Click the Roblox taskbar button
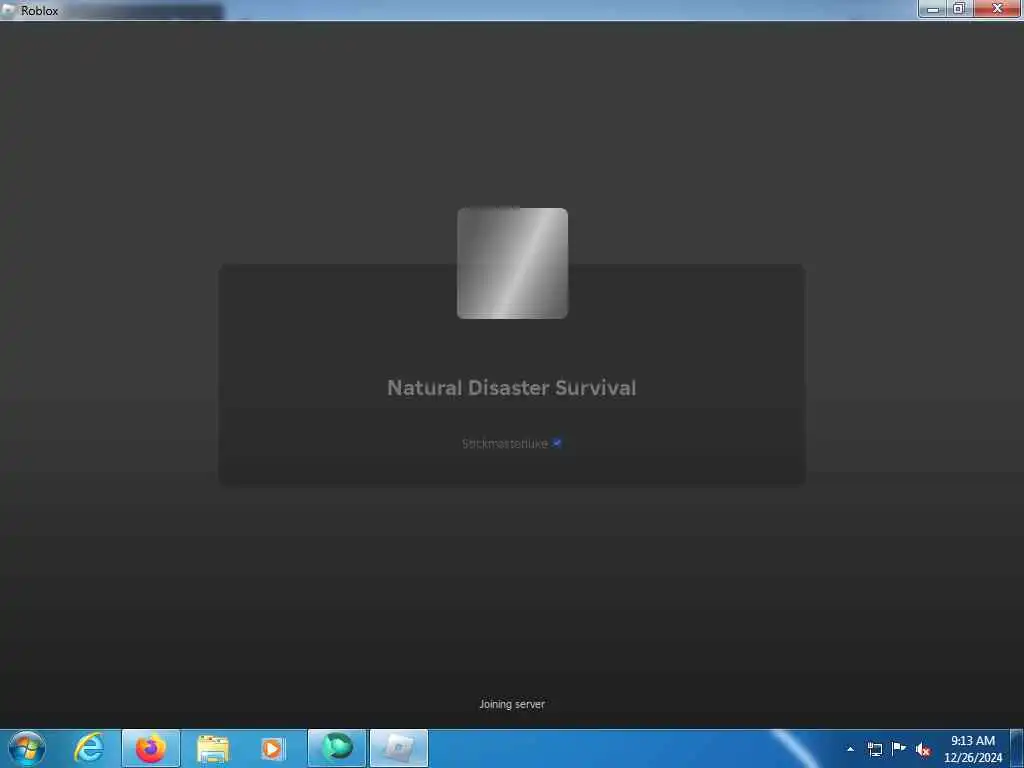 pos(399,748)
